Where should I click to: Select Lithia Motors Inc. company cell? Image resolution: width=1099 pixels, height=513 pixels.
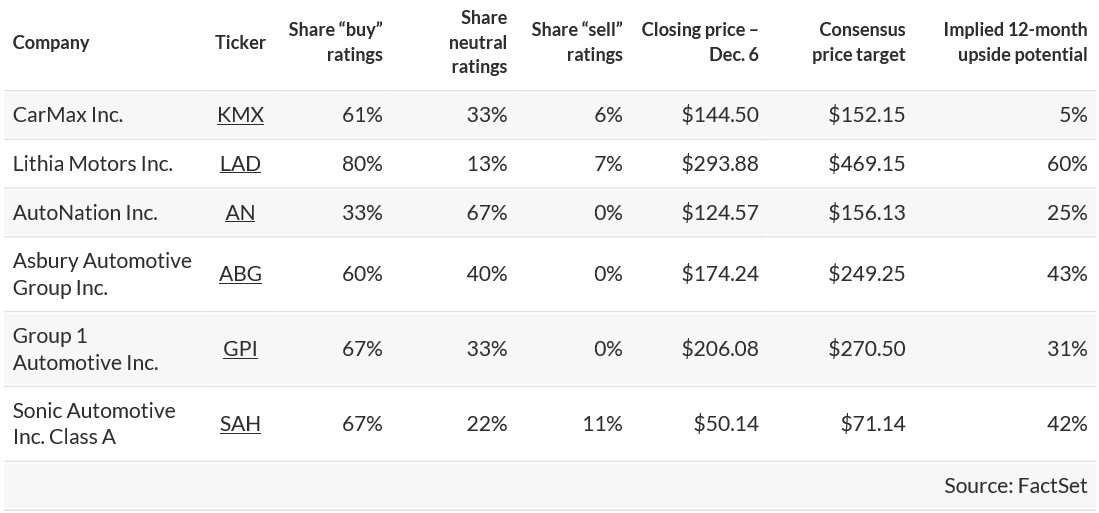[93, 163]
